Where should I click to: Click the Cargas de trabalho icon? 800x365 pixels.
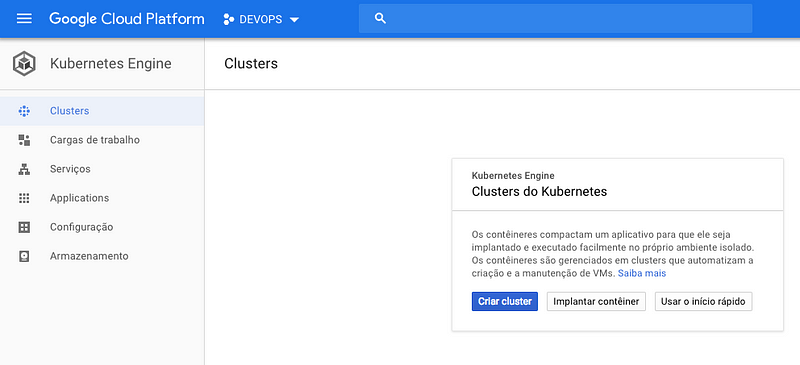coord(24,140)
